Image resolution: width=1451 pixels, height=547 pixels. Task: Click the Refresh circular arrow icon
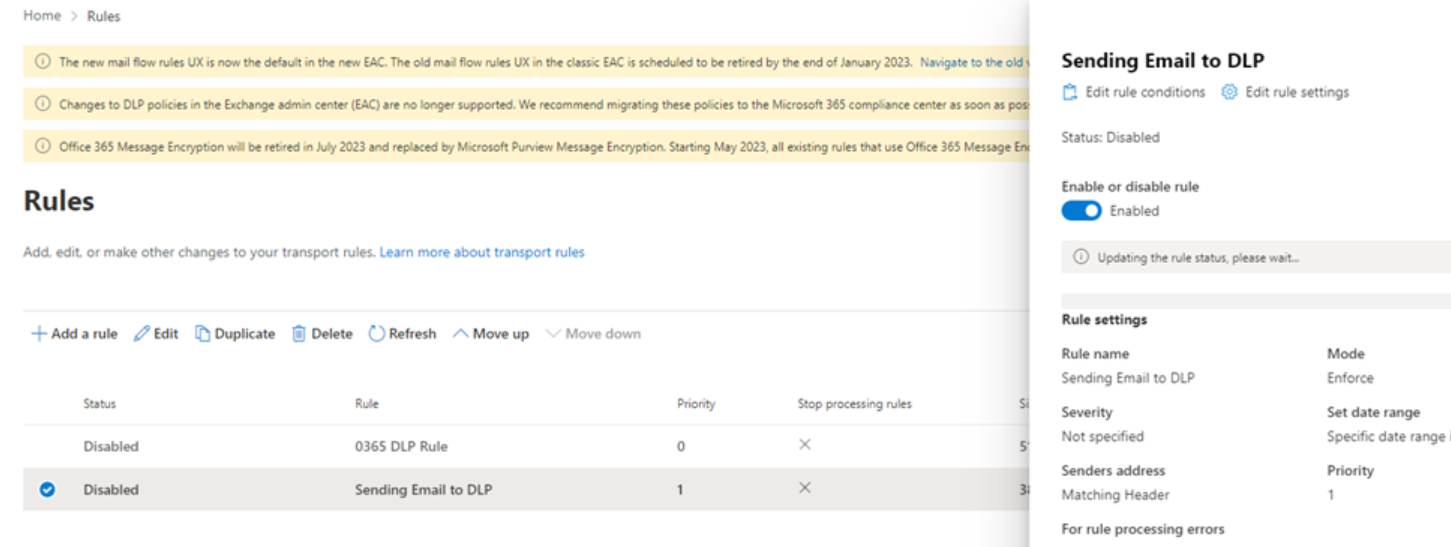pyautogui.click(x=377, y=334)
